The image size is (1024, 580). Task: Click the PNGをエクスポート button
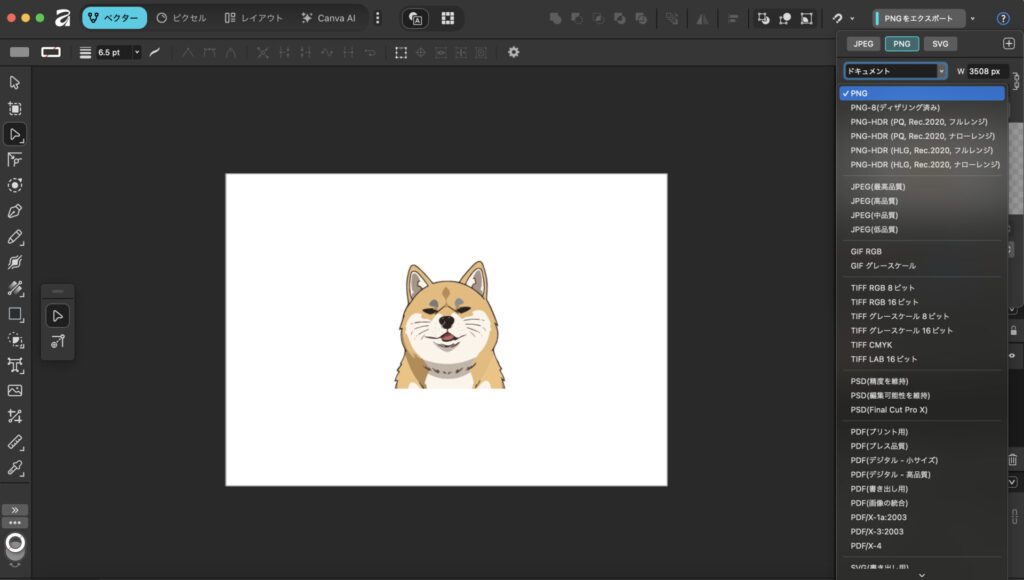pos(919,18)
